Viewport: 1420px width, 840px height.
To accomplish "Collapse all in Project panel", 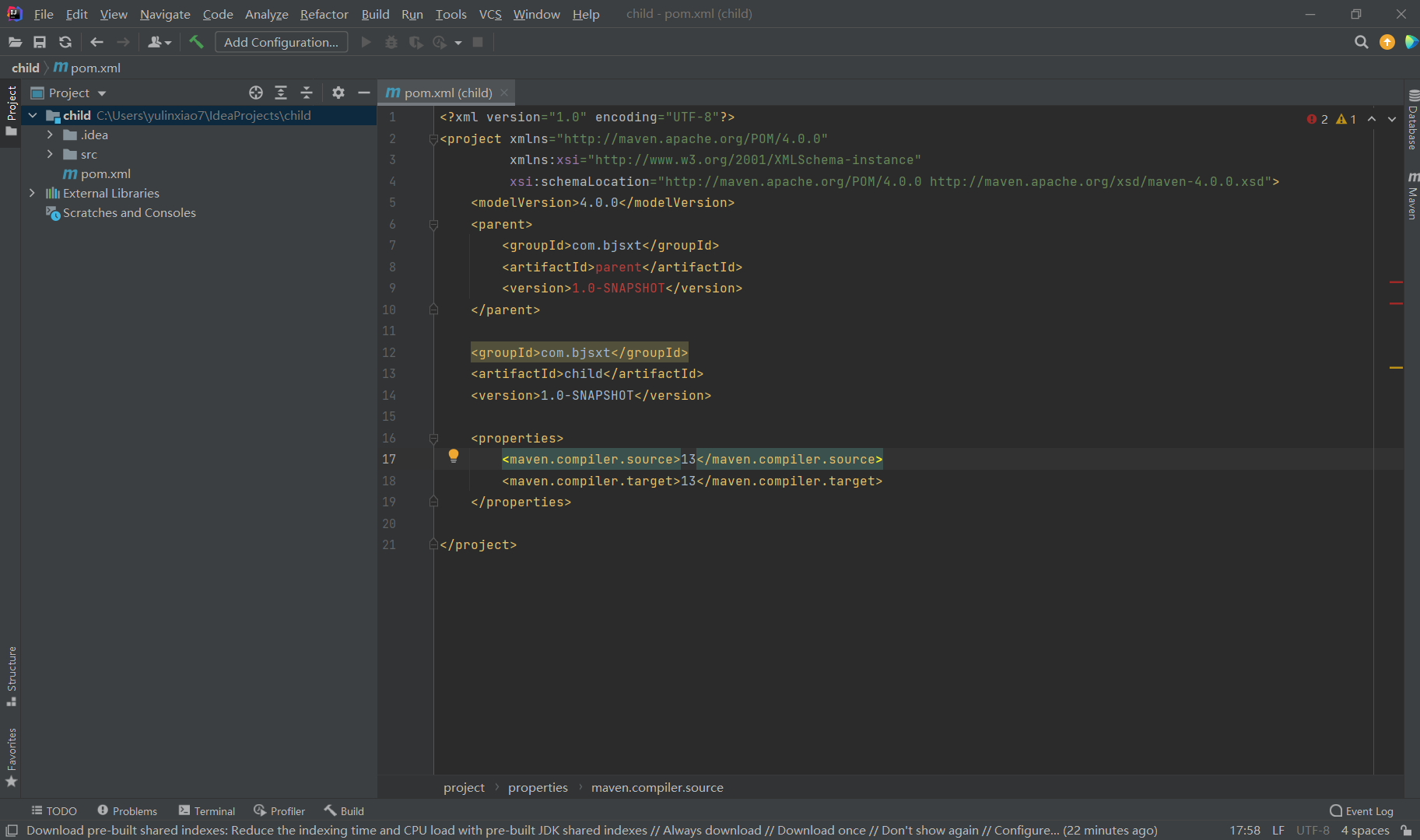I will (307, 93).
